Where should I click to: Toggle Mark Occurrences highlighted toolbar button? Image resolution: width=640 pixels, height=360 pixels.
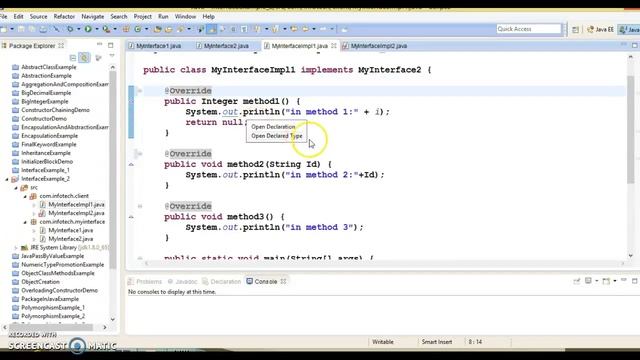tap(212, 29)
